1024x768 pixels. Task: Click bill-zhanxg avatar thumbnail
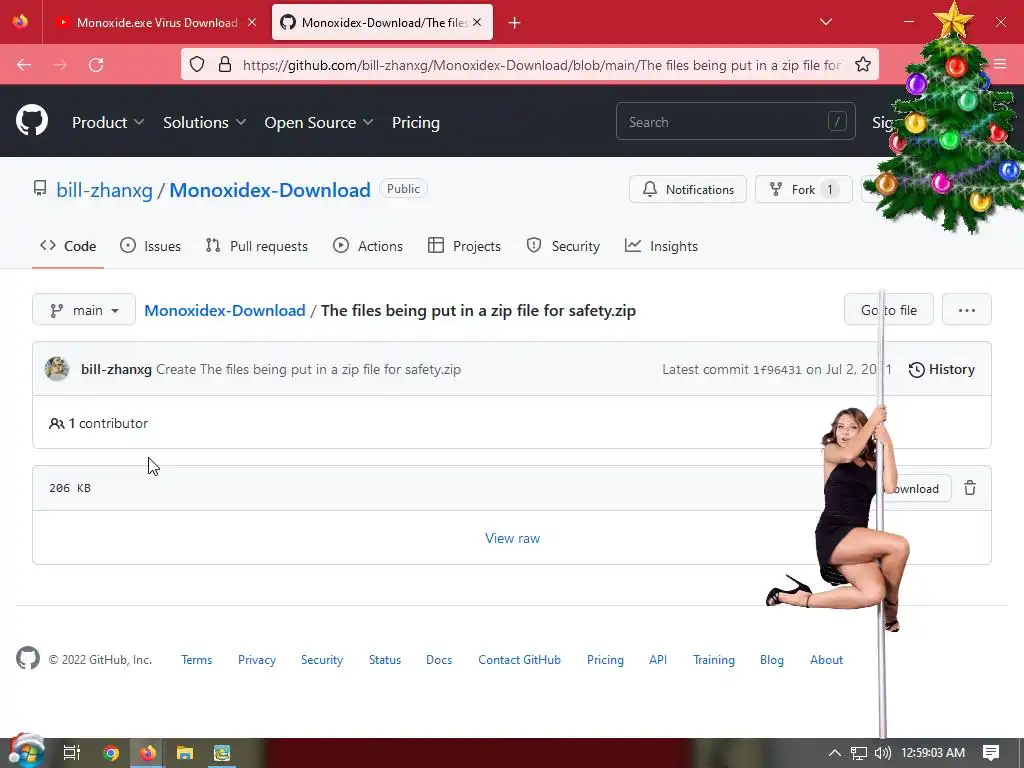point(57,369)
